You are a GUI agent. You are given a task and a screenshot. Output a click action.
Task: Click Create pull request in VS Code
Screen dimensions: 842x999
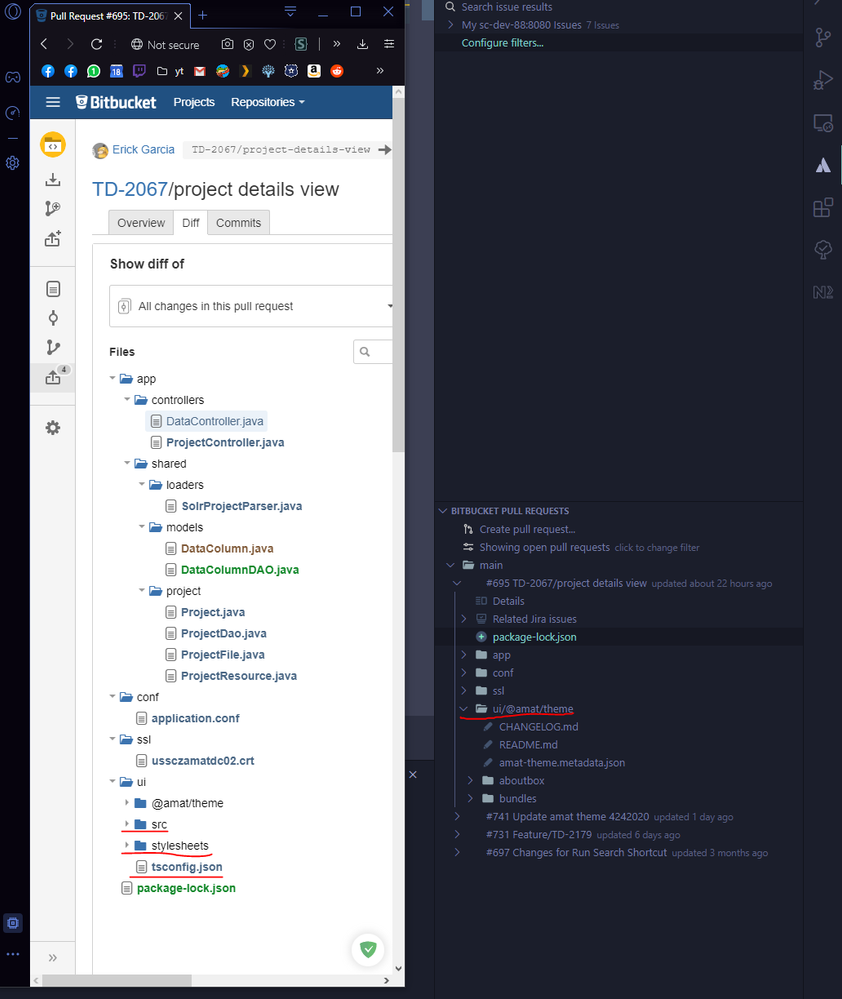[527, 529]
